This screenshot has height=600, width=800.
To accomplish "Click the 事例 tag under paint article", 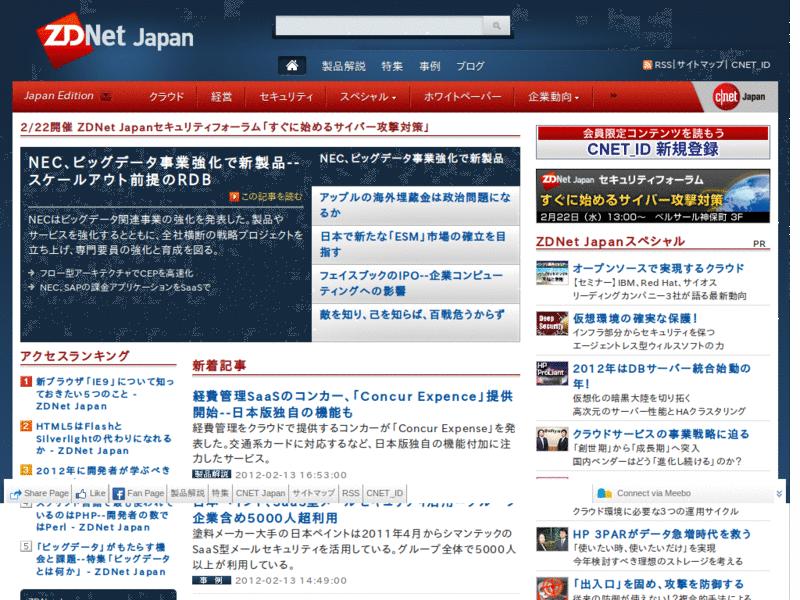I will point(211,580).
